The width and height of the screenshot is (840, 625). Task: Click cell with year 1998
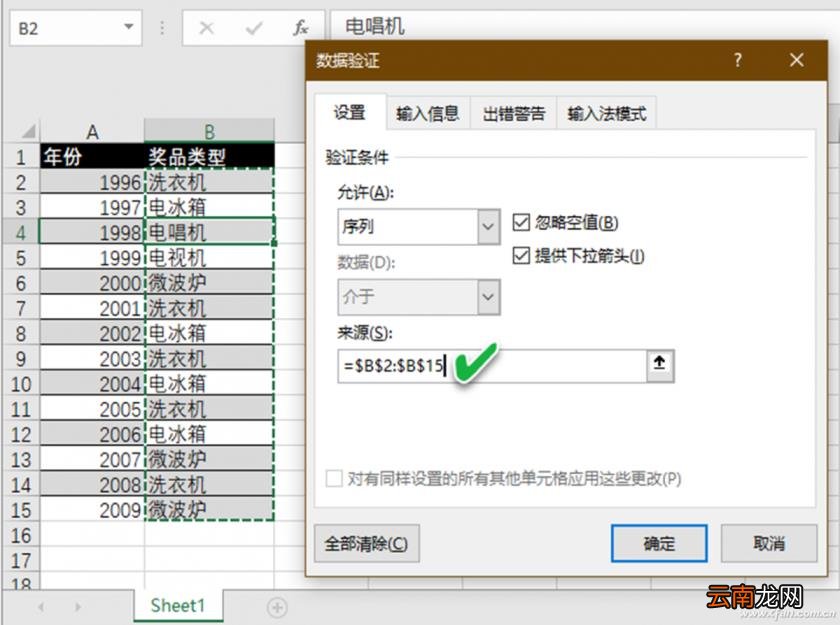pos(92,232)
